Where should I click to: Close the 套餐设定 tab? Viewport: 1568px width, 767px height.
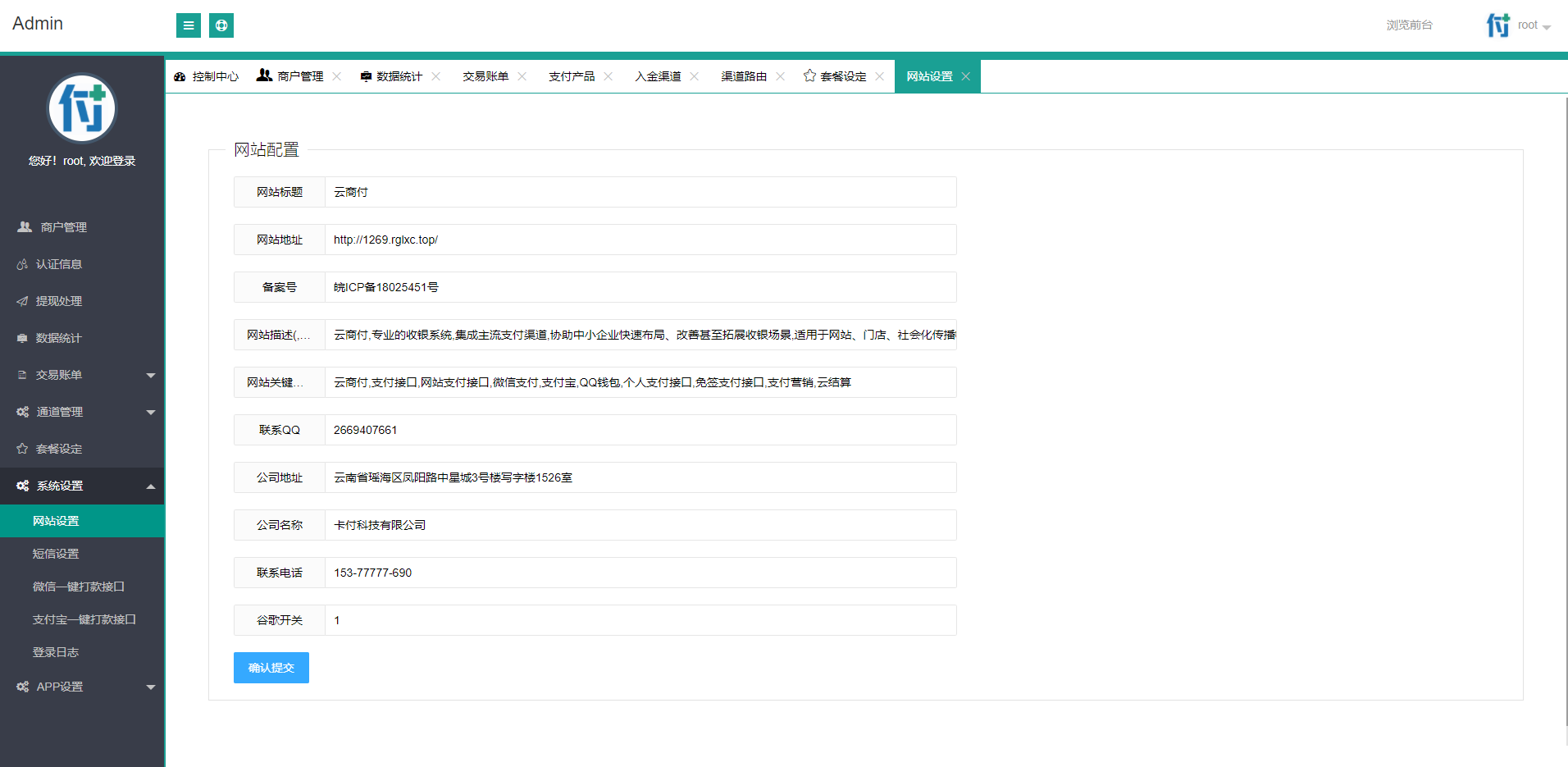point(880,76)
